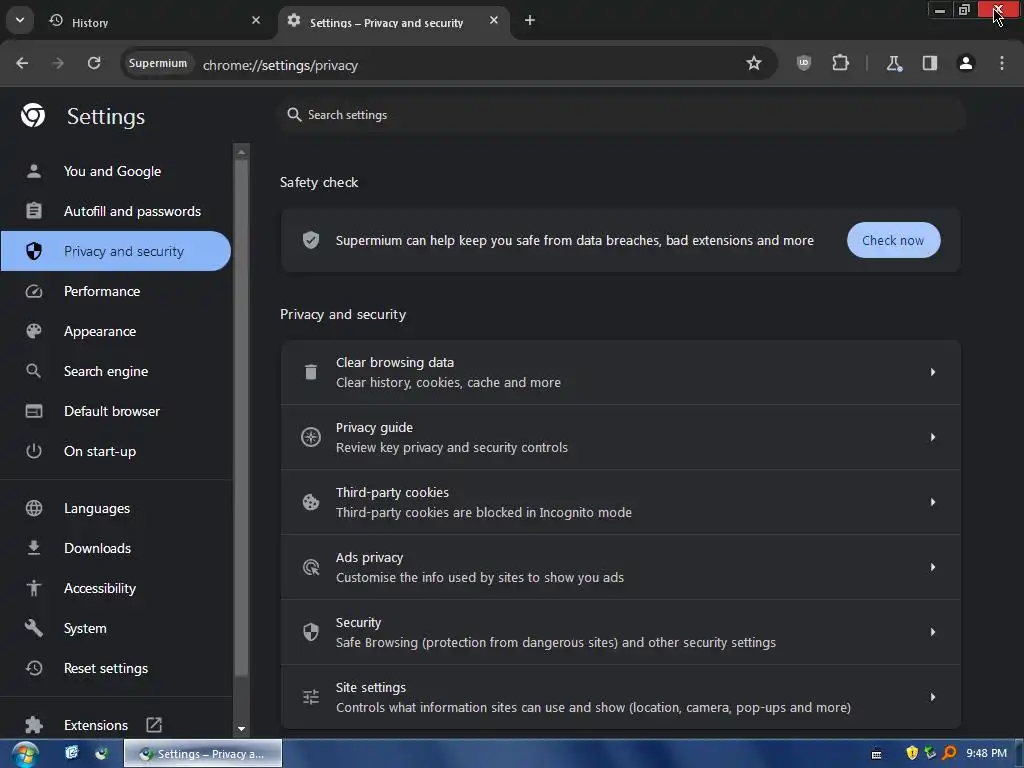The image size is (1024, 768).
Task: Click the address bar URL chrome://settings/privacy
Action: pos(280,65)
